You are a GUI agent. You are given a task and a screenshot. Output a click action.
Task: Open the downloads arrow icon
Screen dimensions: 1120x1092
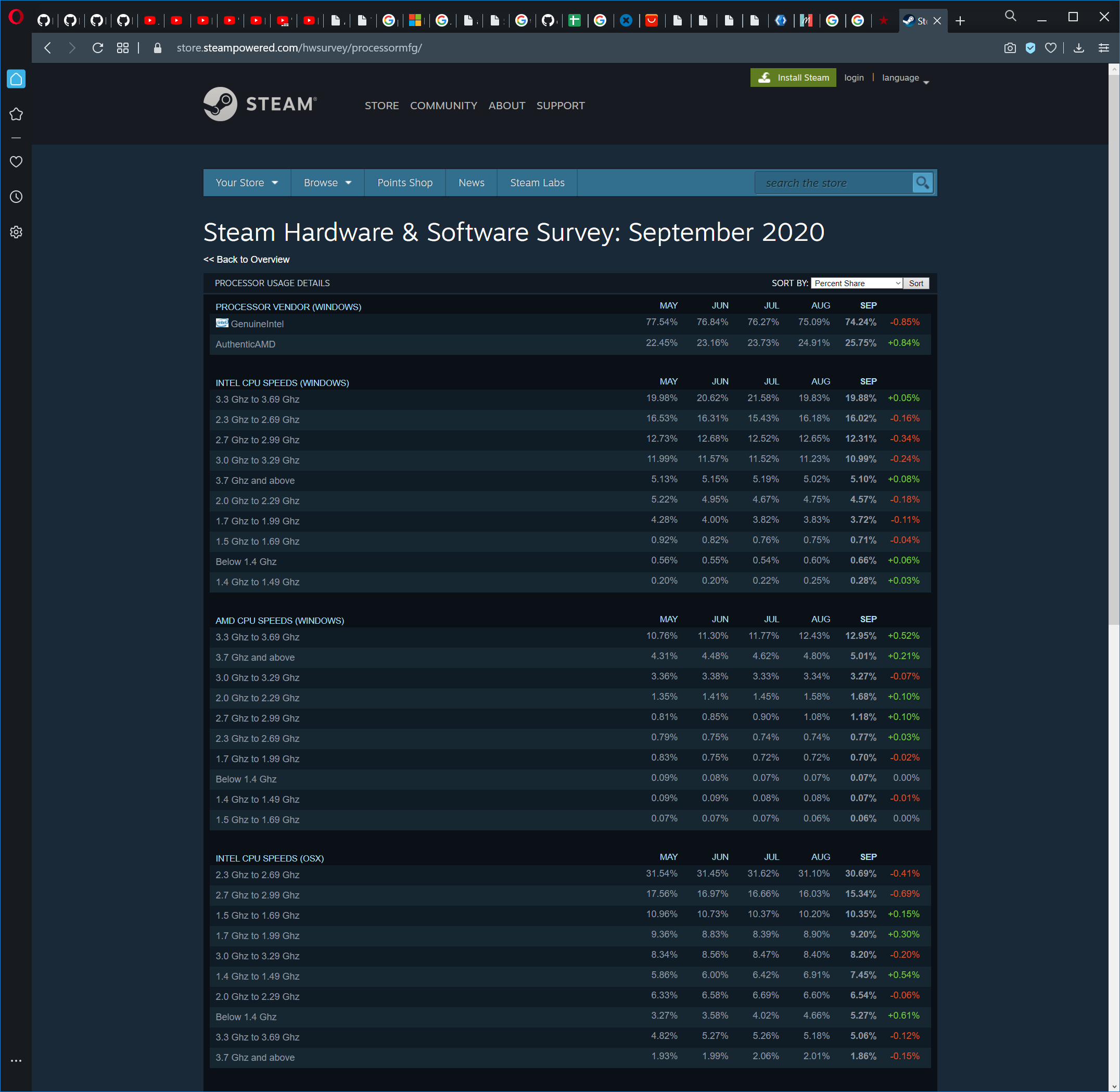point(1079,48)
